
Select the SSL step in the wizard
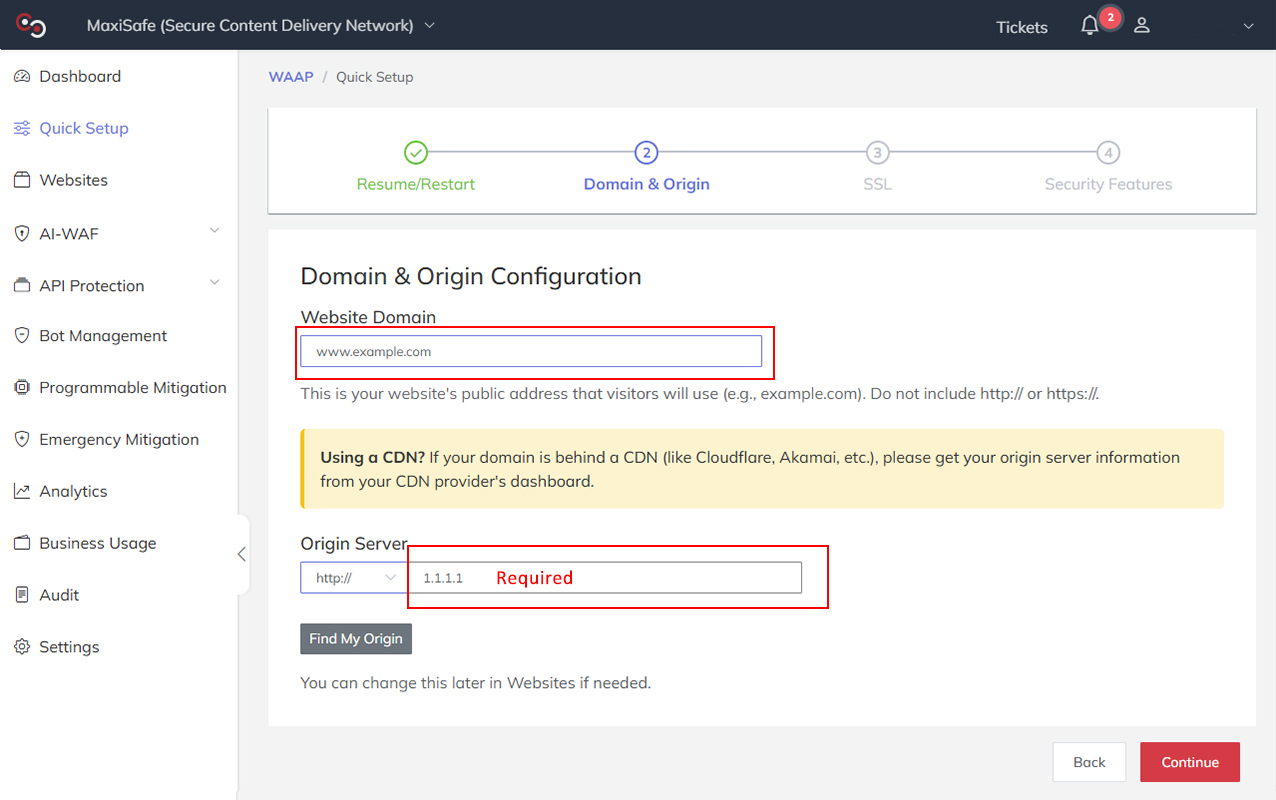click(x=877, y=153)
